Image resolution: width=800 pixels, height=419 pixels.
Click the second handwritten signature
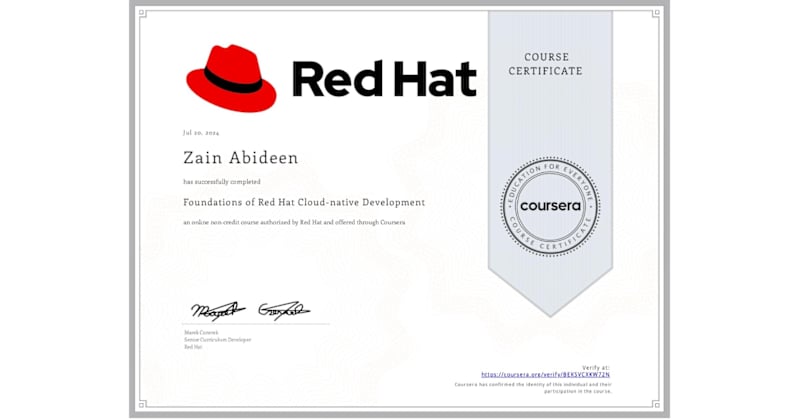(x=284, y=310)
